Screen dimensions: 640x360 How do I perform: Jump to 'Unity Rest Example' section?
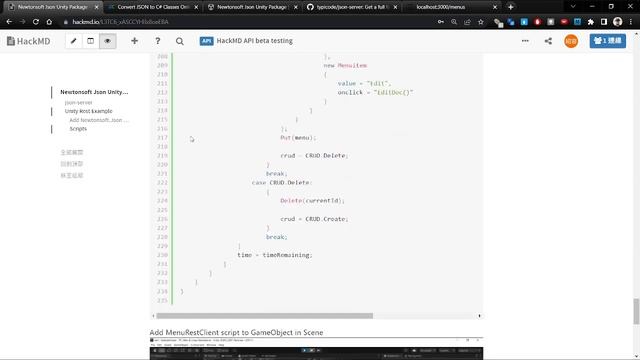pos(88,111)
